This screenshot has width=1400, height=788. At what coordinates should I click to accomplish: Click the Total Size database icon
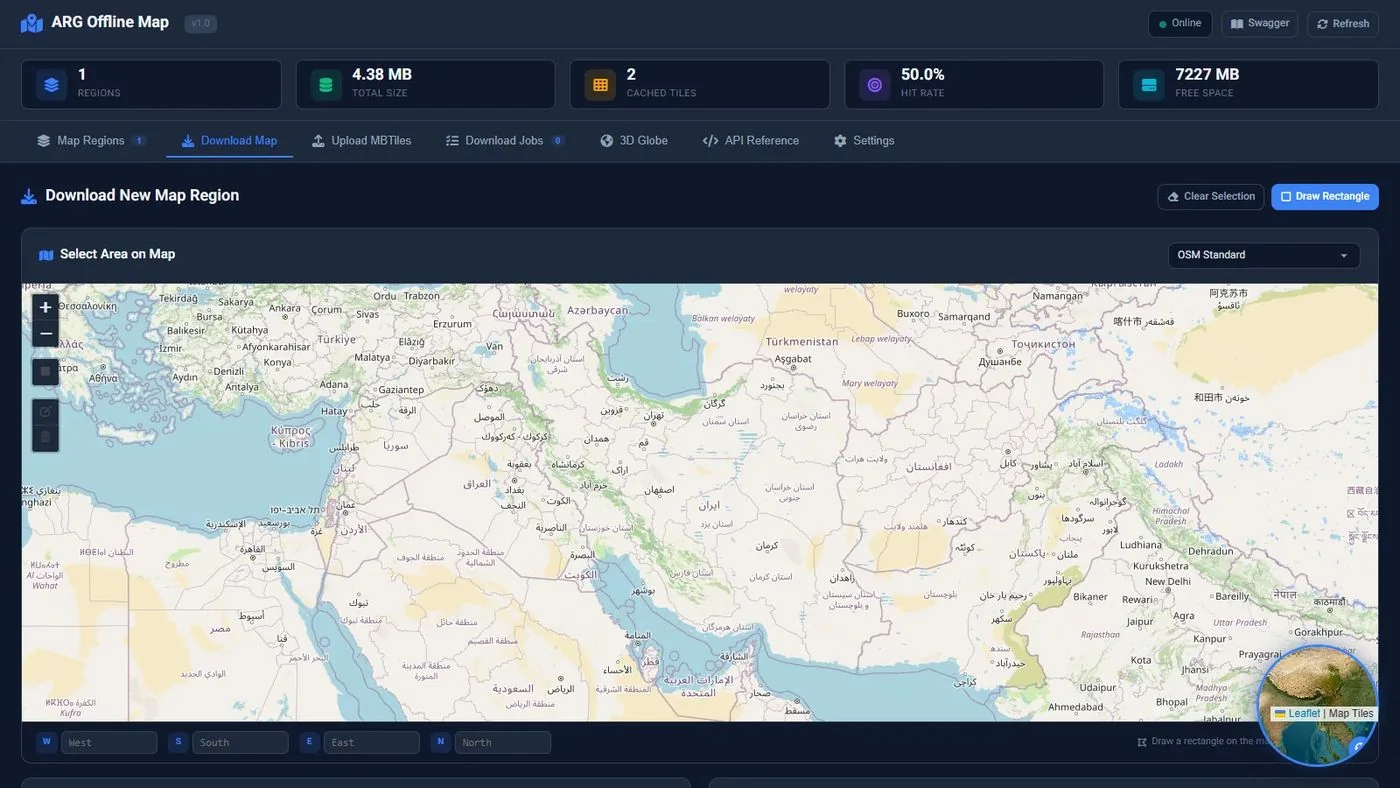tap(326, 85)
